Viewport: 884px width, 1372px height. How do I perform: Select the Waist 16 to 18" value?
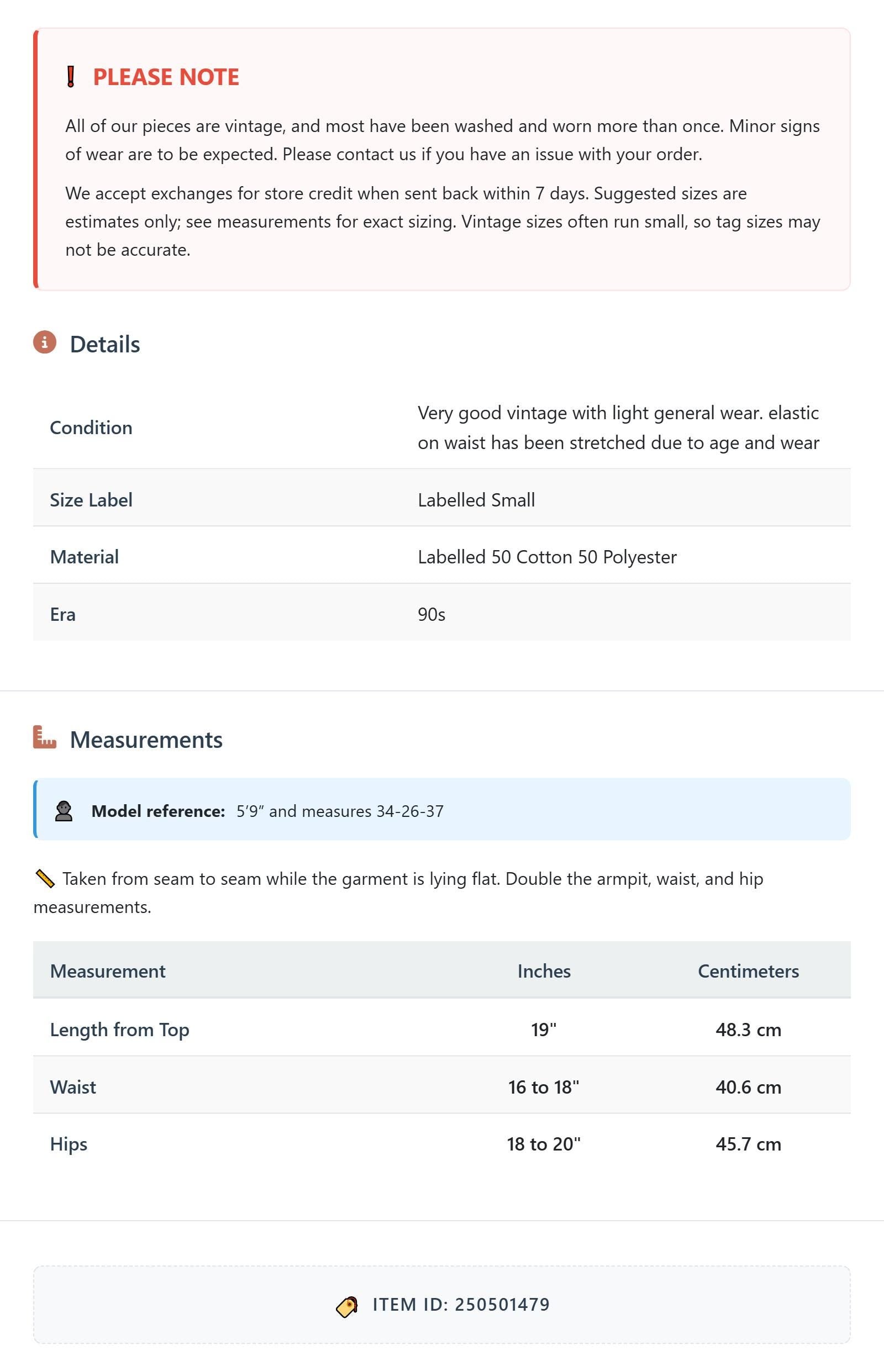(x=544, y=1087)
